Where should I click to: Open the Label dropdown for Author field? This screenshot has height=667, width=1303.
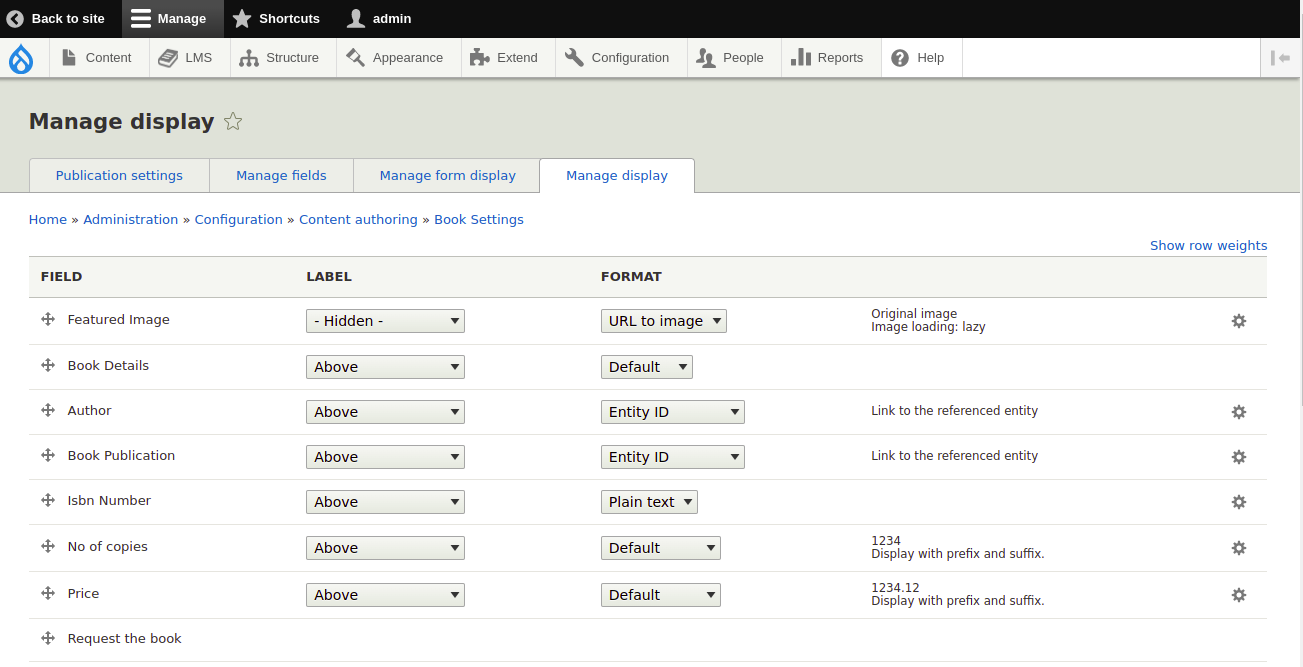(385, 411)
